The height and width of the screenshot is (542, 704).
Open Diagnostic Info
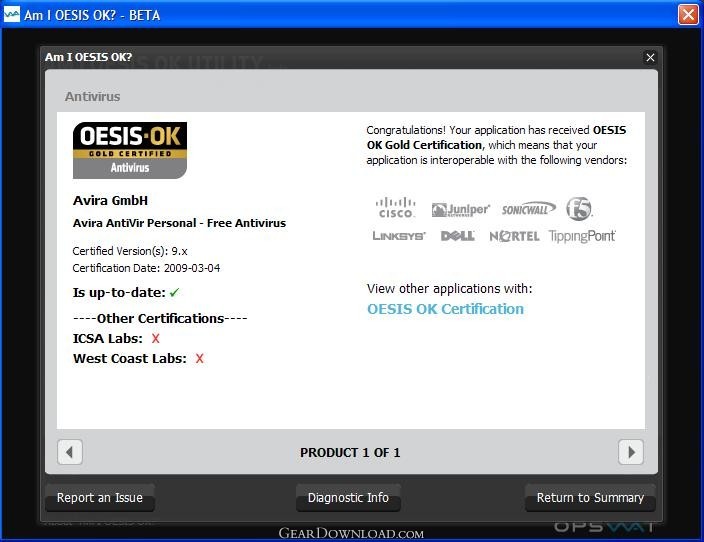click(x=348, y=498)
